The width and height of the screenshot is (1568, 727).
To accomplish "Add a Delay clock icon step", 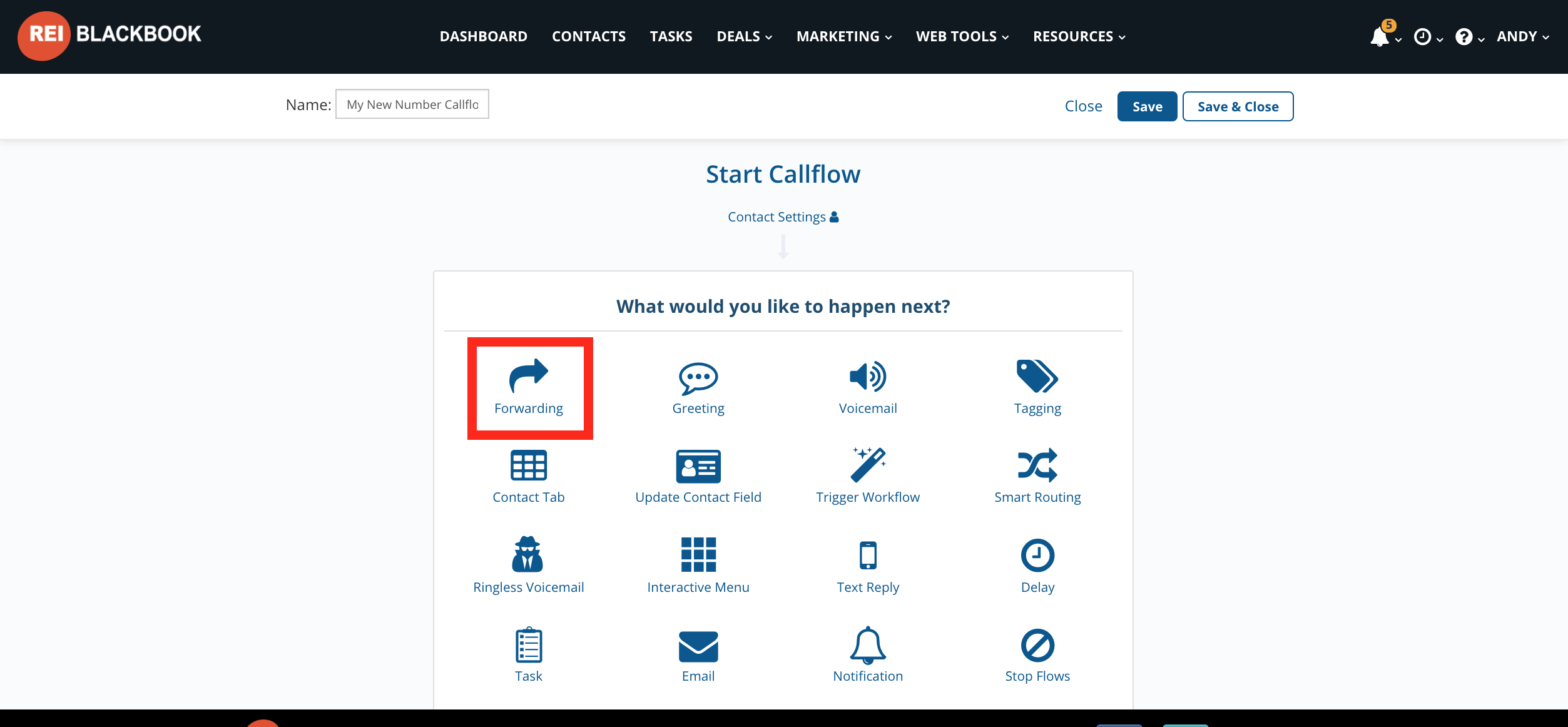I will [x=1037, y=555].
